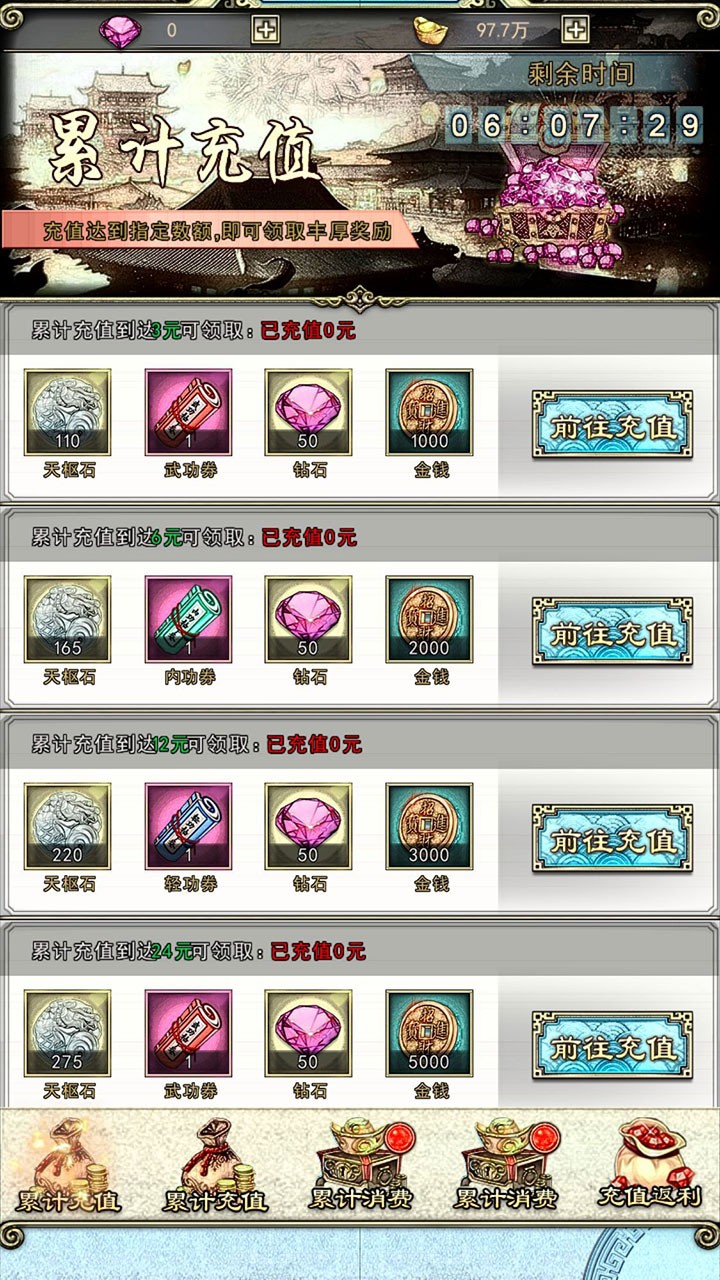
Task: Tap the pink diamond currency icon at top
Action: pos(120,30)
